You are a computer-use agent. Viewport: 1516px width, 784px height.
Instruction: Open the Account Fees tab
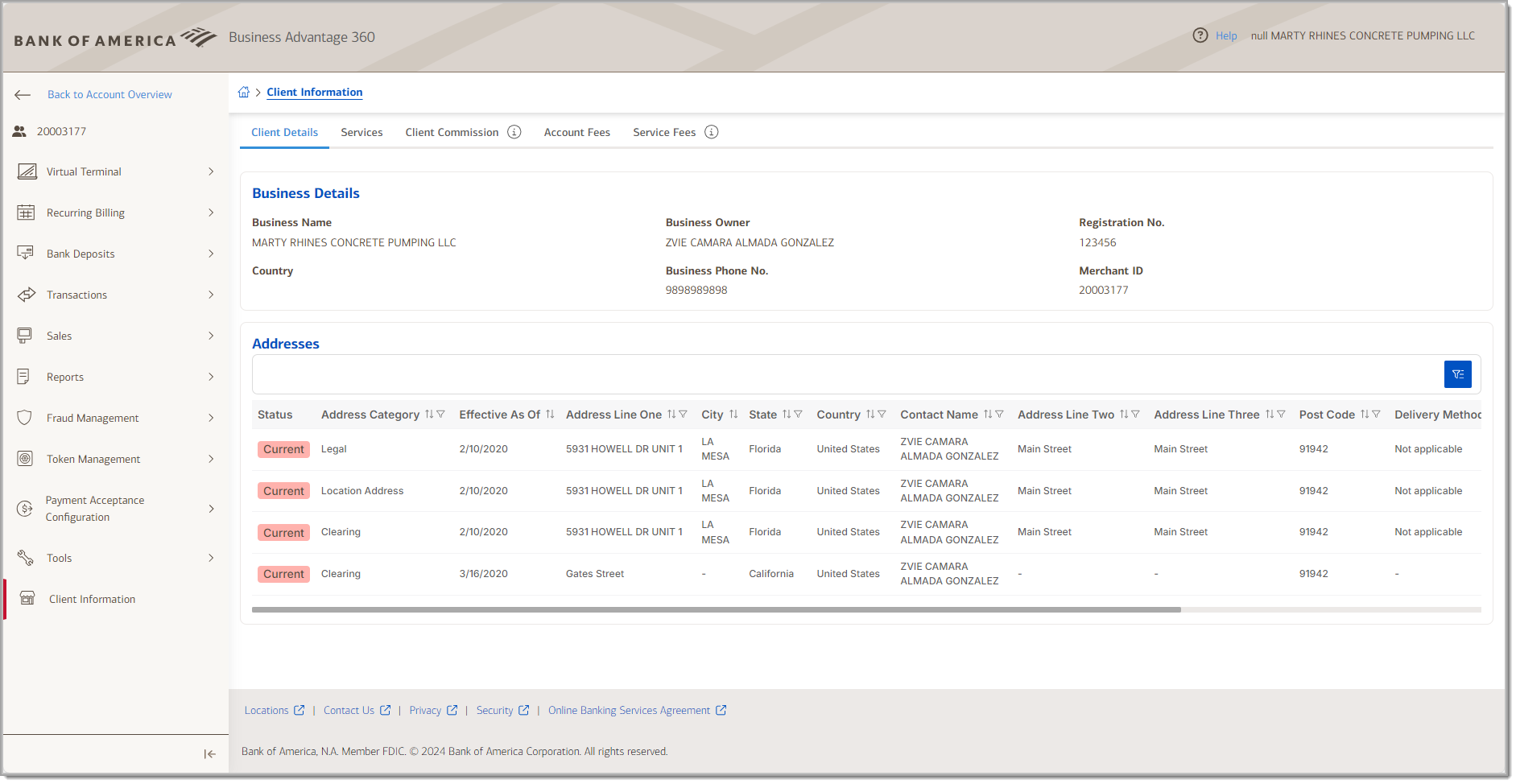tap(576, 132)
